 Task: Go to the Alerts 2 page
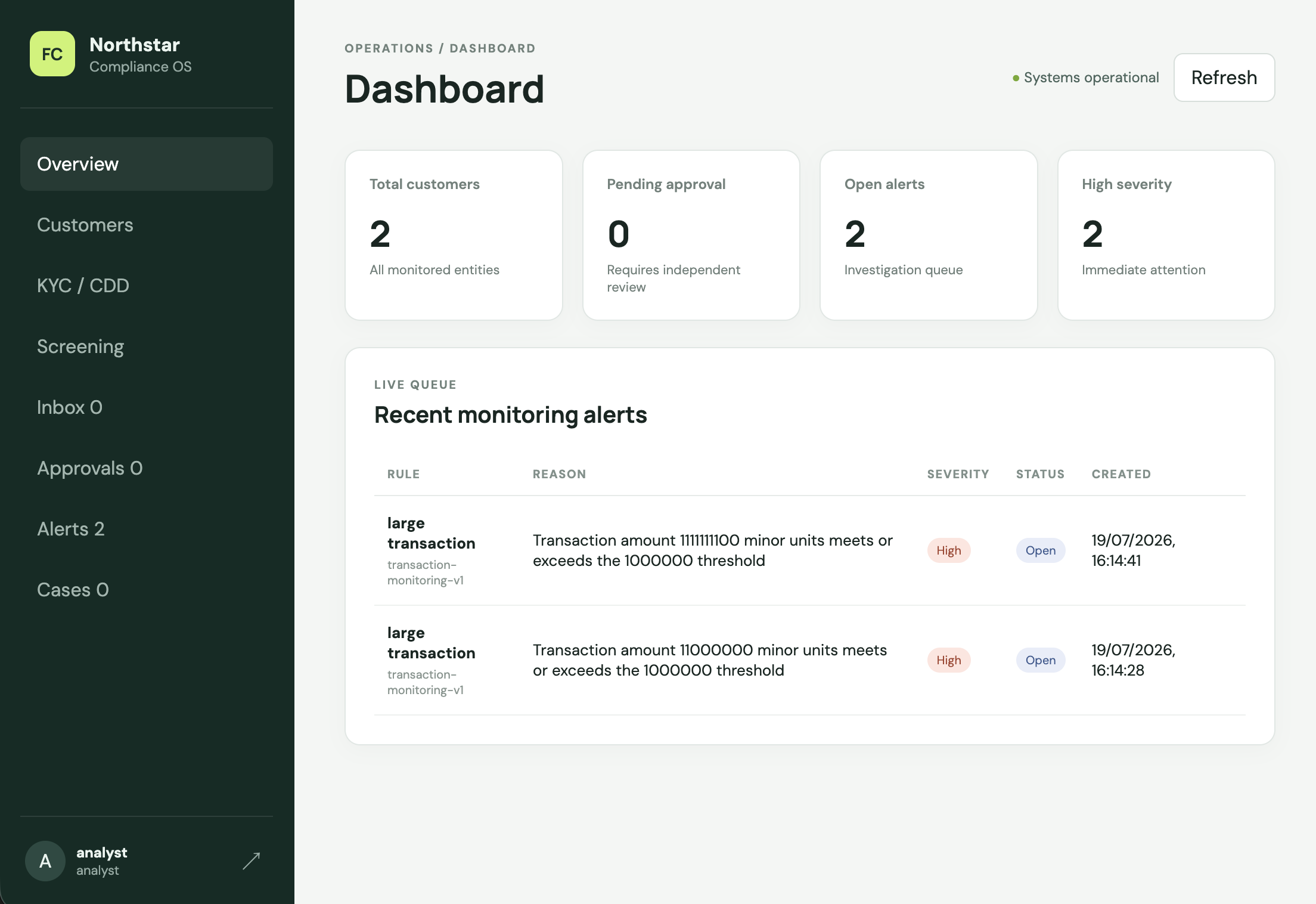pyautogui.click(x=147, y=529)
